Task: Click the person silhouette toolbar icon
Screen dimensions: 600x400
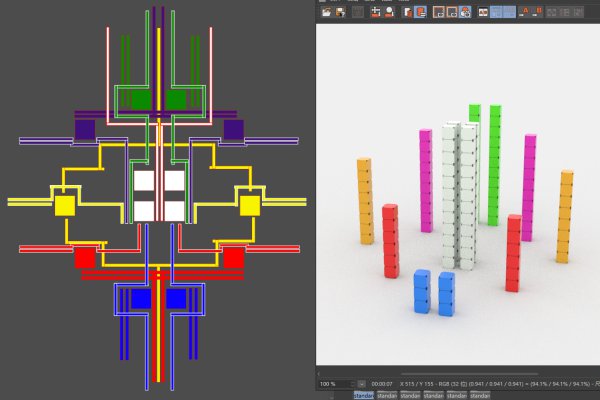Action: point(389,12)
